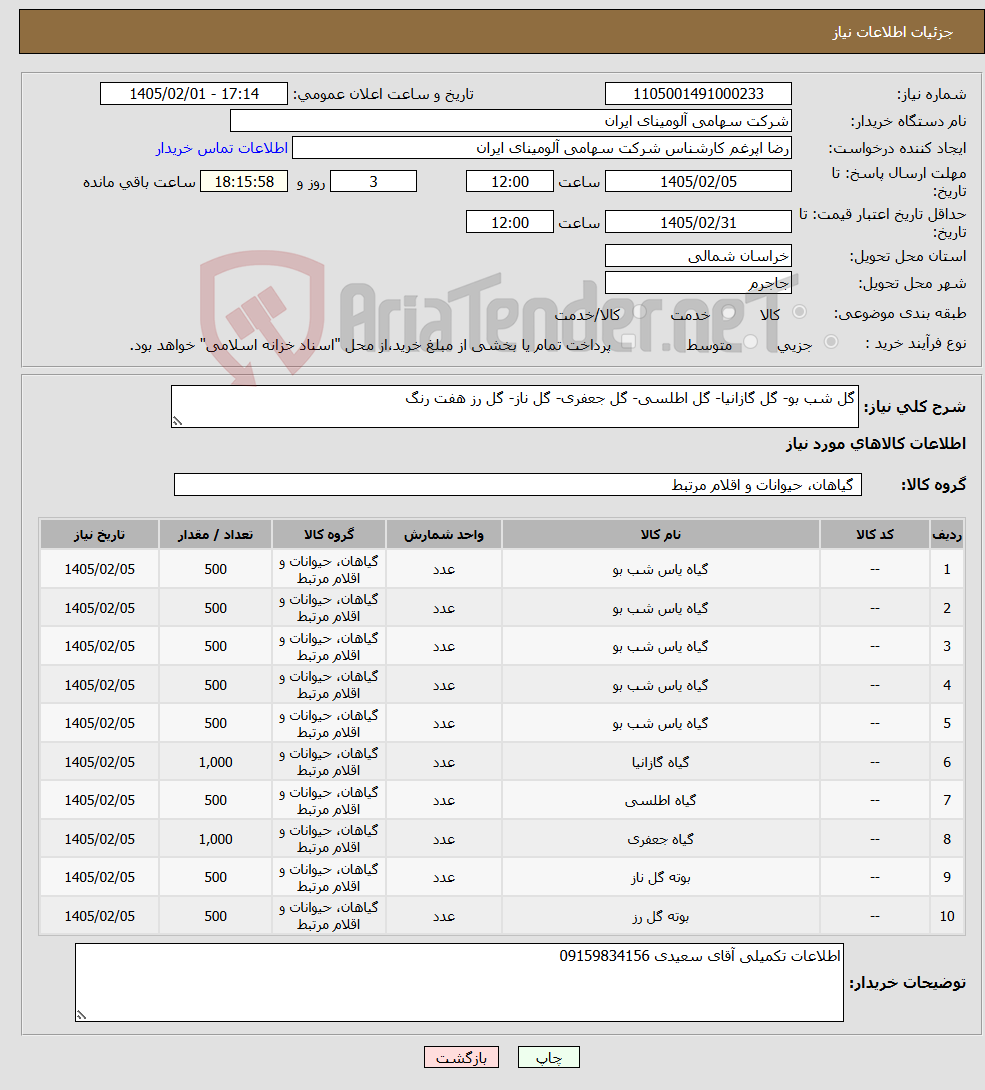Click item name بوته گل ناز in row 9
The image size is (985, 1090).
pyautogui.click(x=660, y=878)
